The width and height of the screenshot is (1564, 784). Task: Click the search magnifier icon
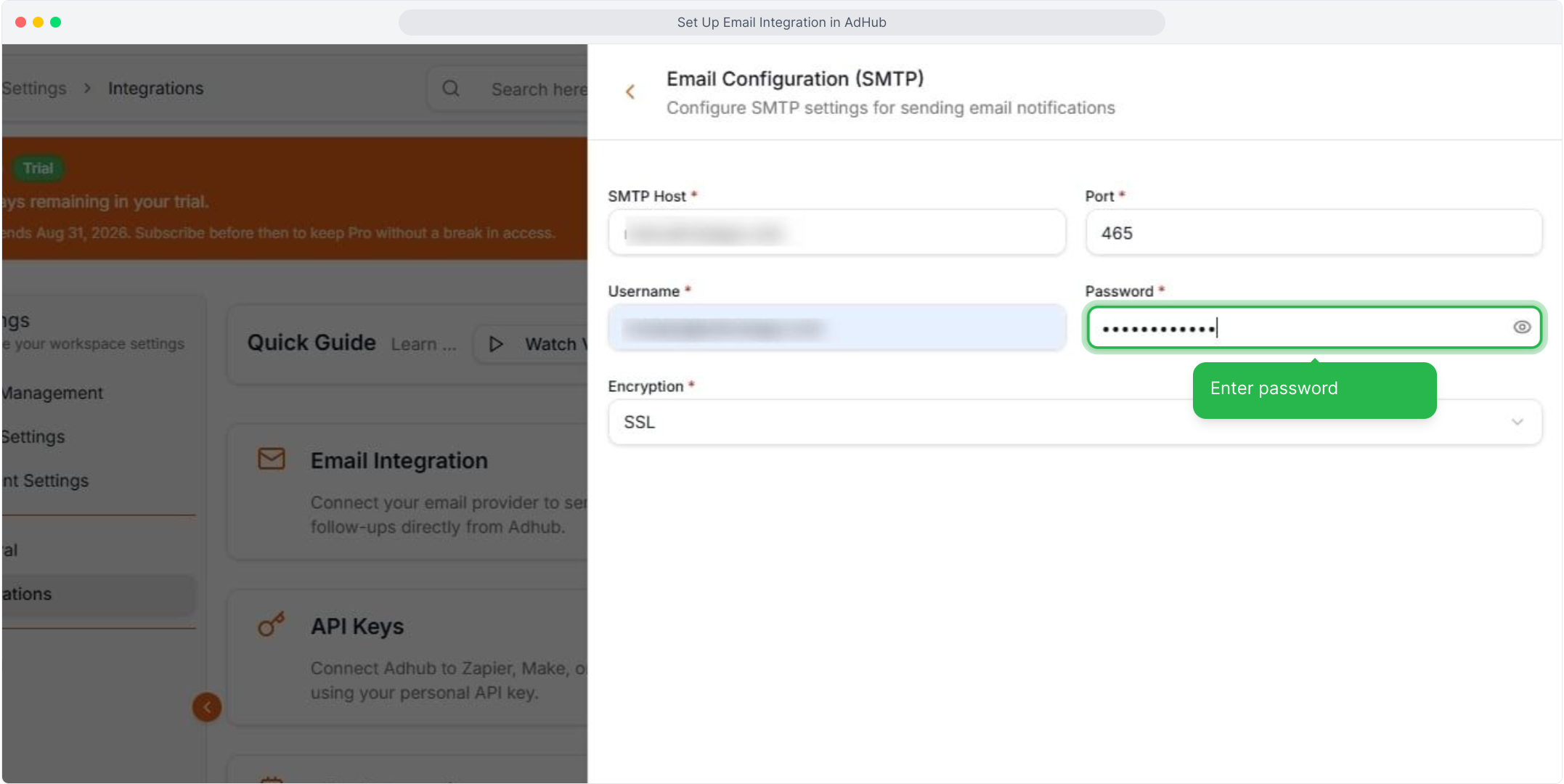coord(451,89)
